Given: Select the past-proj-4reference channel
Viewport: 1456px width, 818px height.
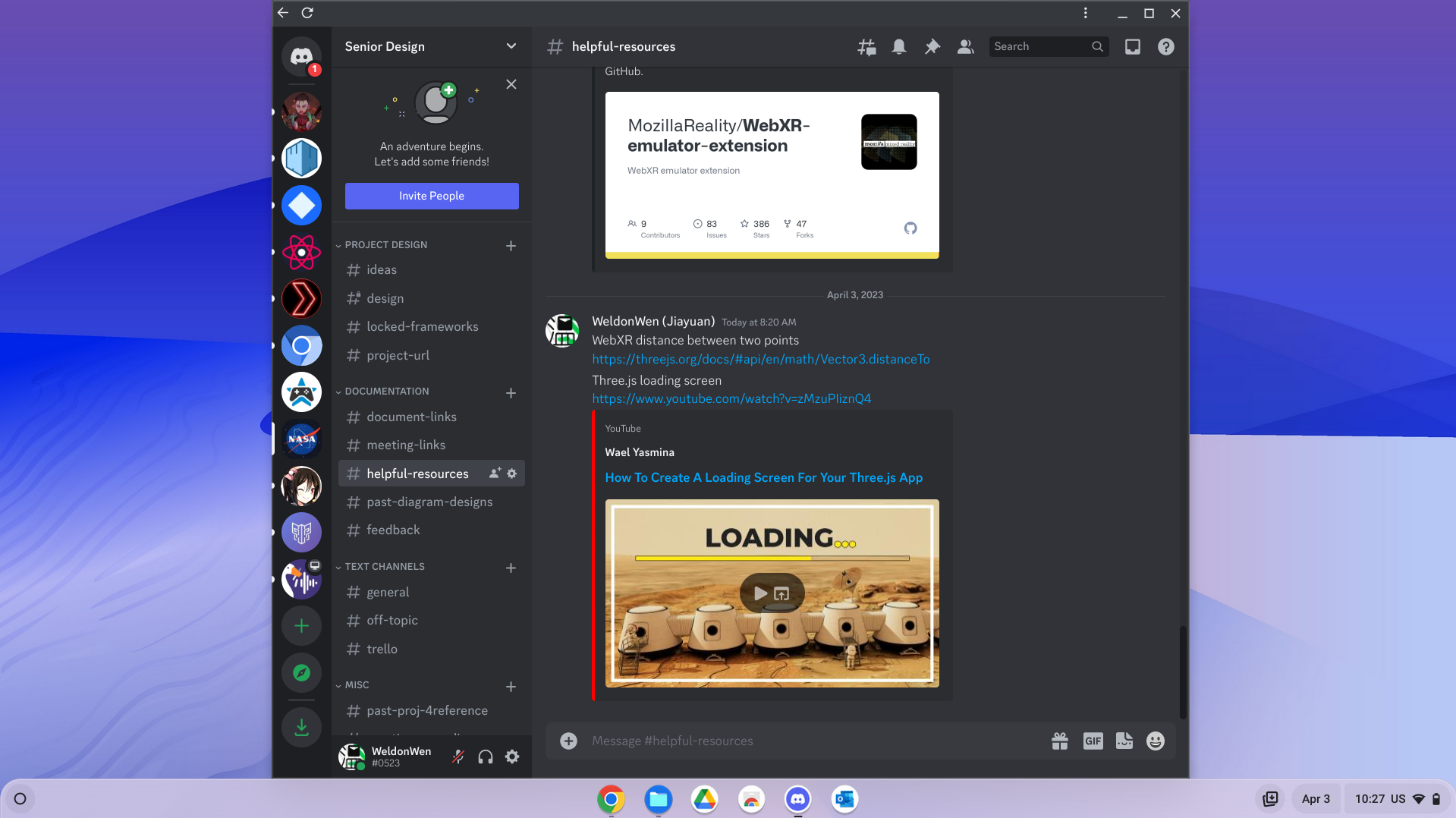Looking at the screenshot, I should [x=431, y=711].
